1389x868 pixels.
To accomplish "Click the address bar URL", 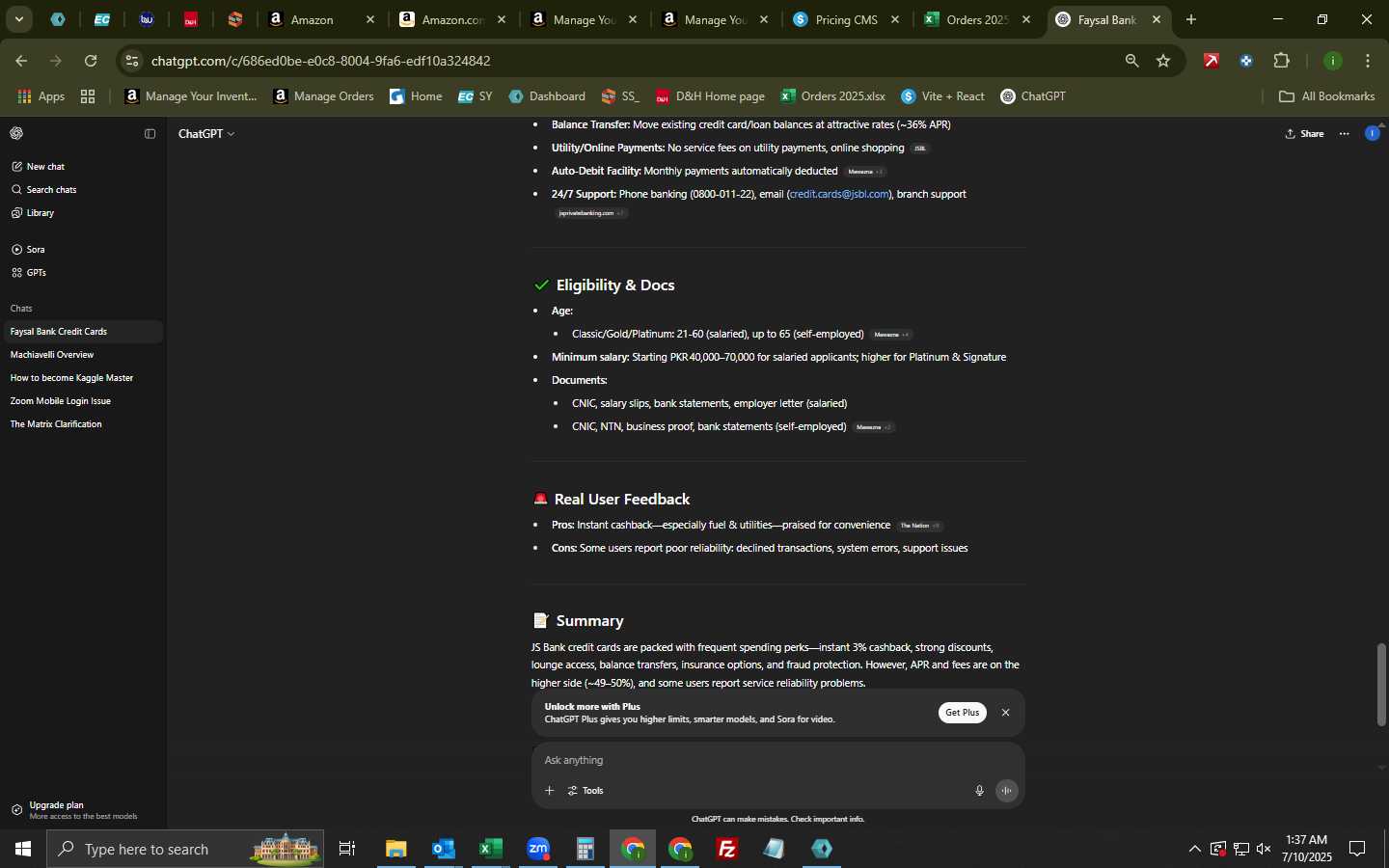I will pos(321,61).
